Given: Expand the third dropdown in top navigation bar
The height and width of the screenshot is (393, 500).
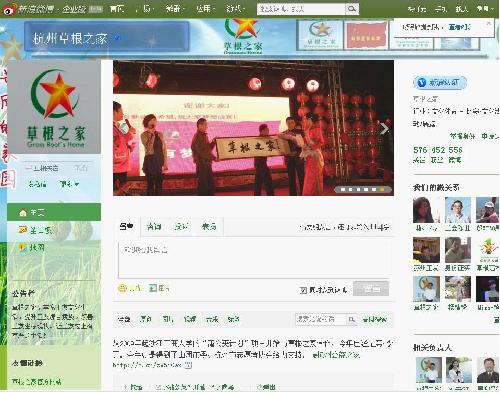Looking at the screenshot, I should (174, 9).
